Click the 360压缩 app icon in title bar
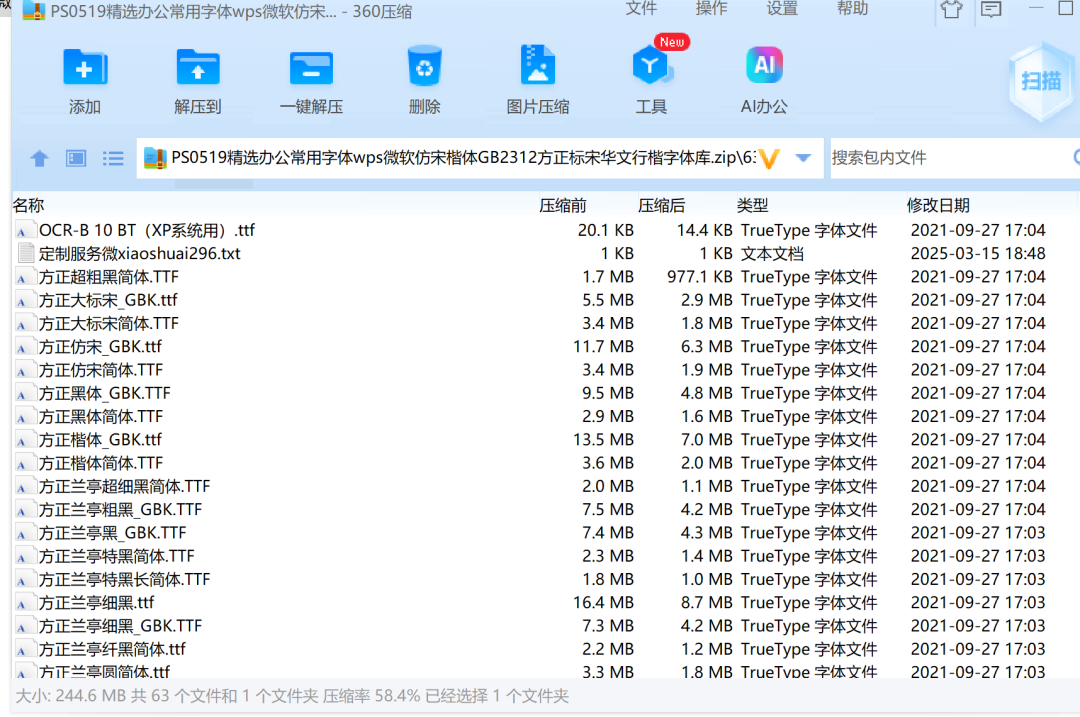Image resolution: width=1080 pixels, height=717 pixels. point(34,10)
